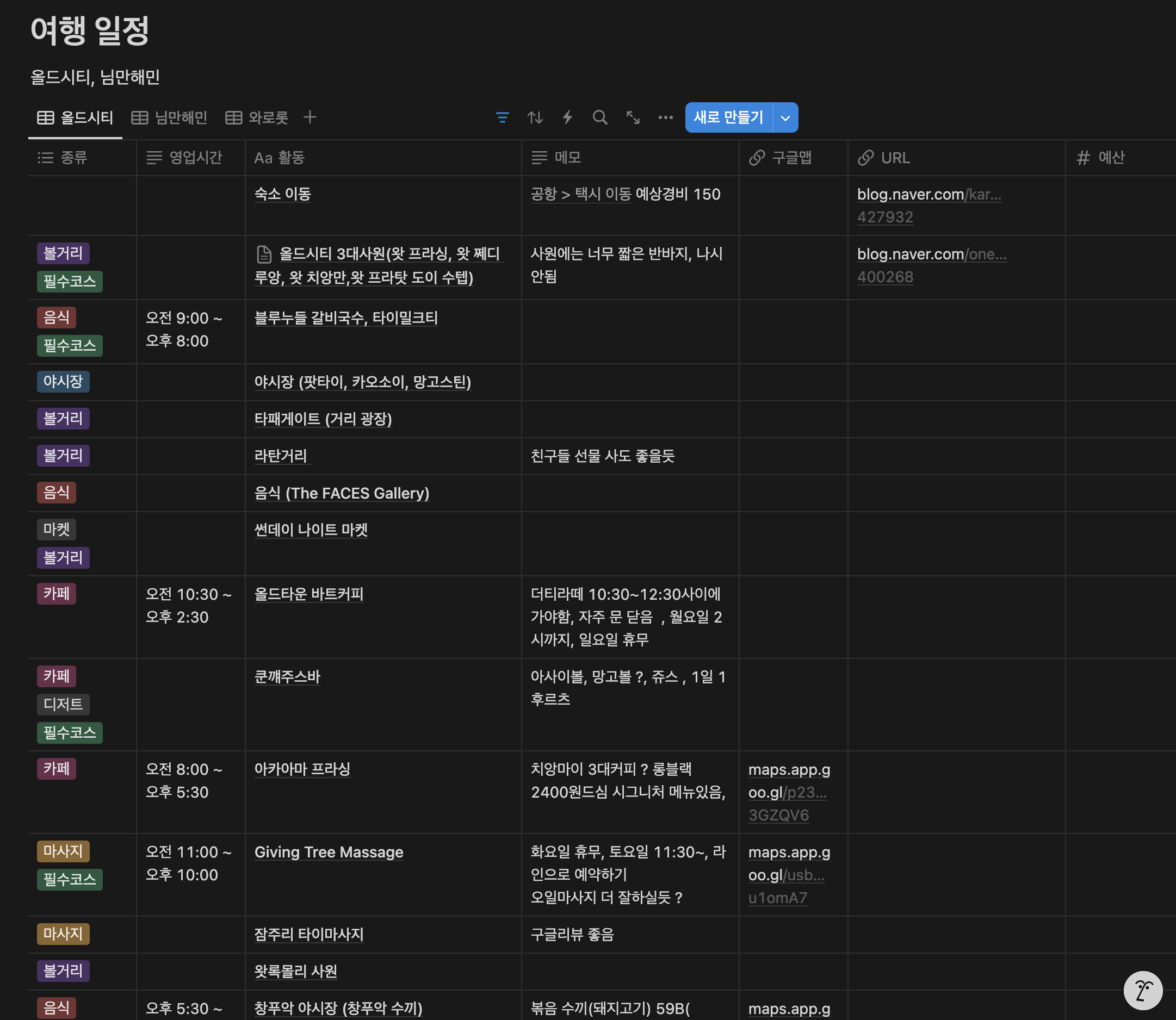Open the 쿤깨주스바 activity entry

tap(287, 677)
